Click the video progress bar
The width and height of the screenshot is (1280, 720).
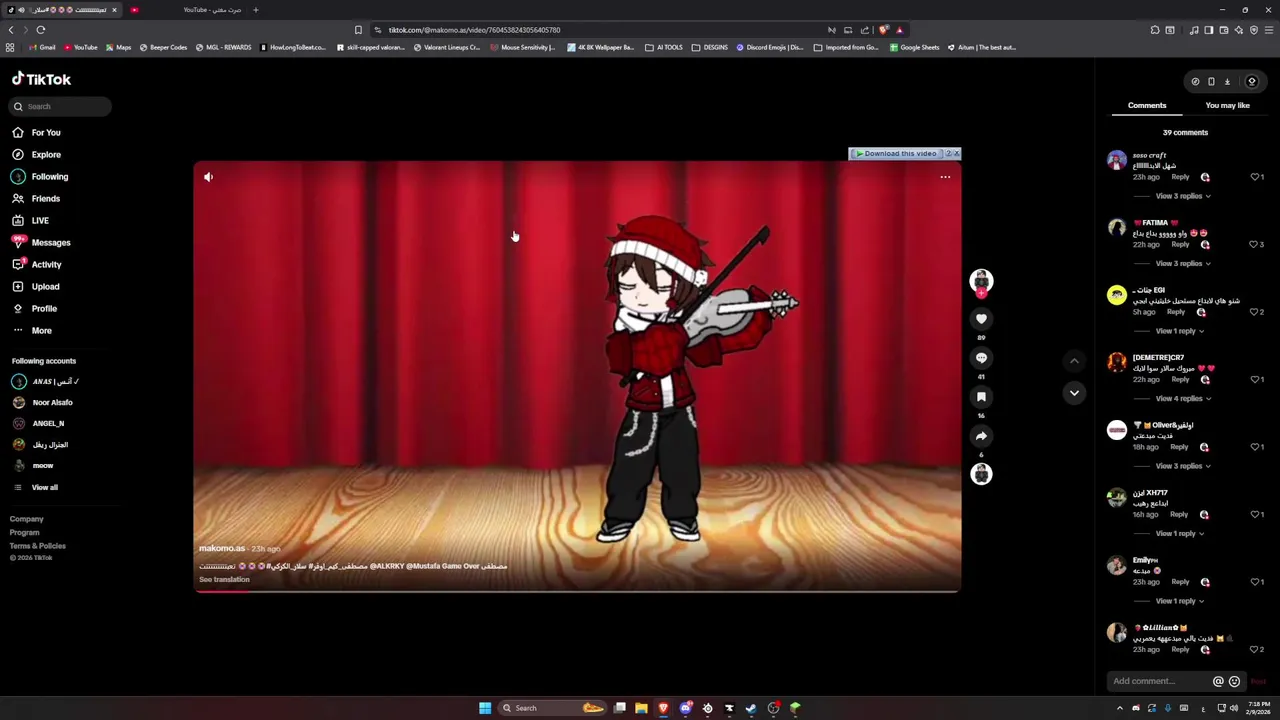coord(577,591)
